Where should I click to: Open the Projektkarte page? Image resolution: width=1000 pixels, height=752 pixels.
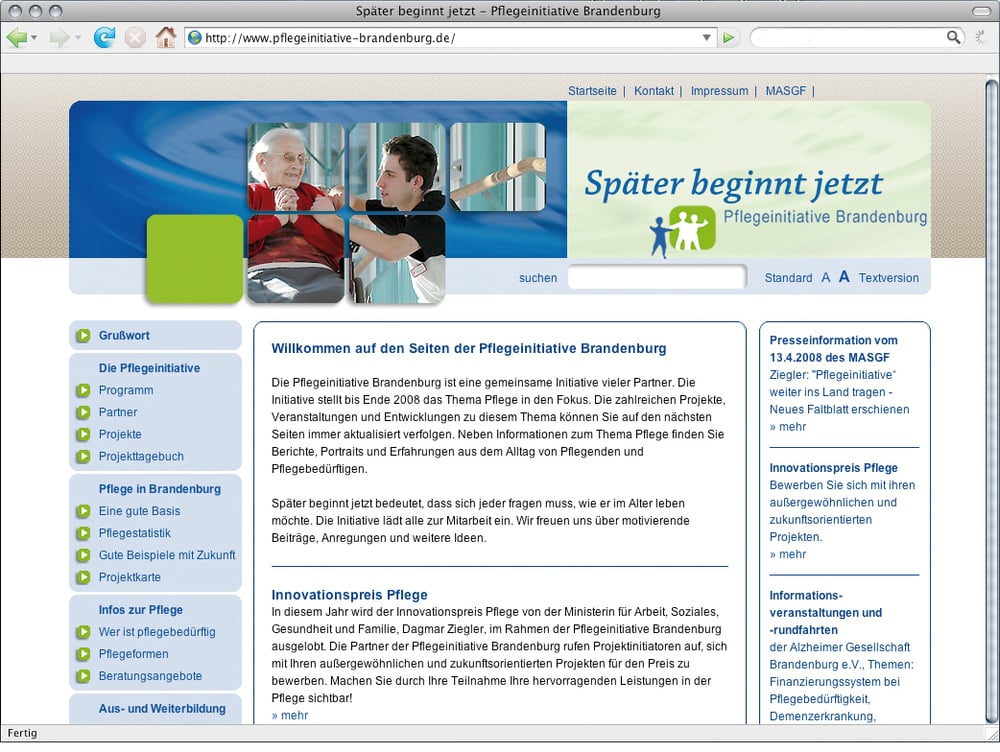click(129, 577)
